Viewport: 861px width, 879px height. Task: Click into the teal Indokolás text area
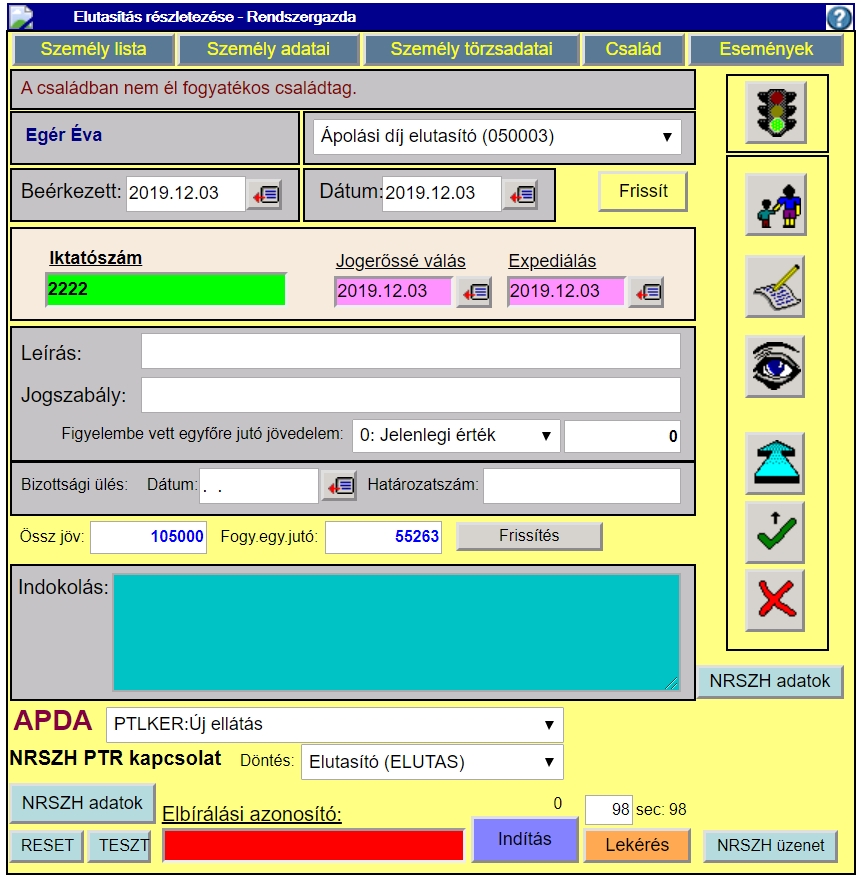(x=396, y=631)
